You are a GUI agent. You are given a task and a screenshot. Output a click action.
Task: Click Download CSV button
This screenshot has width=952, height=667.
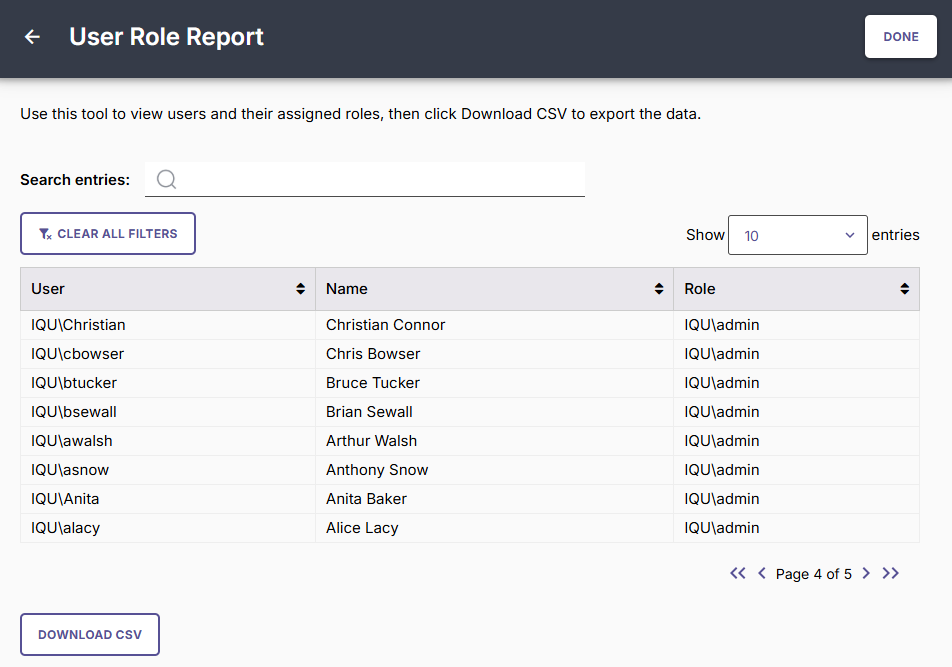pos(90,634)
